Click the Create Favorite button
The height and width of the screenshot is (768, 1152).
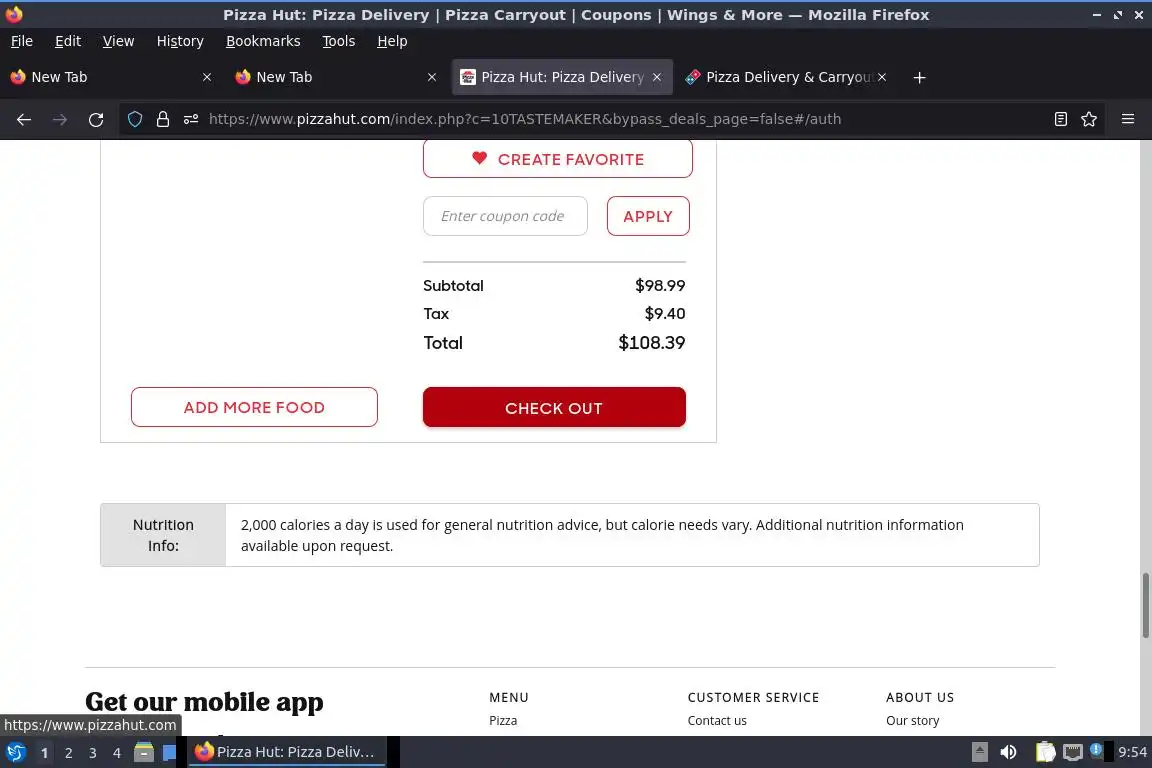[558, 159]
